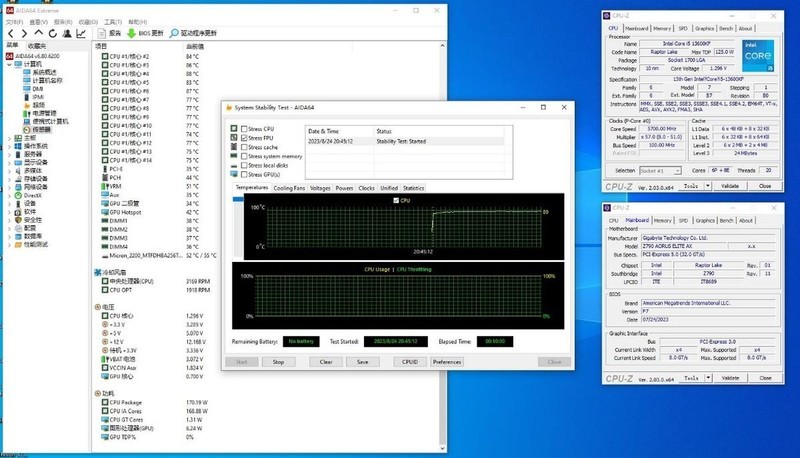Image resolution: width=800 pixels, height=458 pixels.
Task: Click the Preferences button
Action: 446,362
